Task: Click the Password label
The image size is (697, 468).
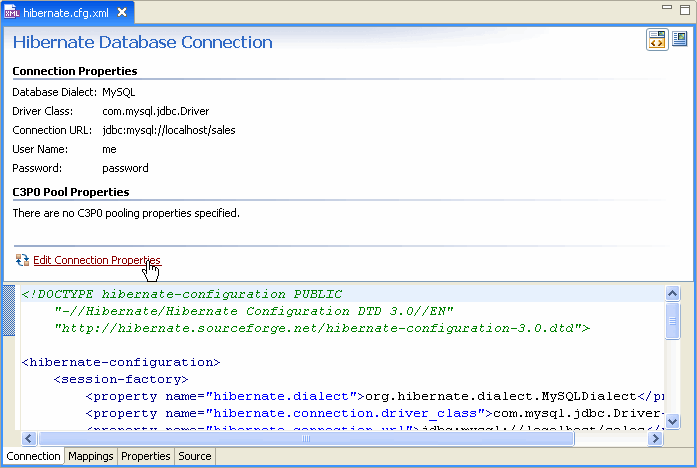Action: [37, 168]
